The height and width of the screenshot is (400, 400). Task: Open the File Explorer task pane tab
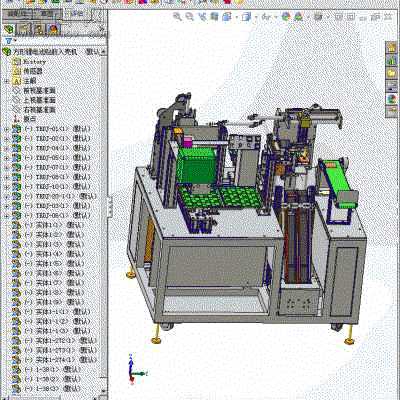pos(392,73)
